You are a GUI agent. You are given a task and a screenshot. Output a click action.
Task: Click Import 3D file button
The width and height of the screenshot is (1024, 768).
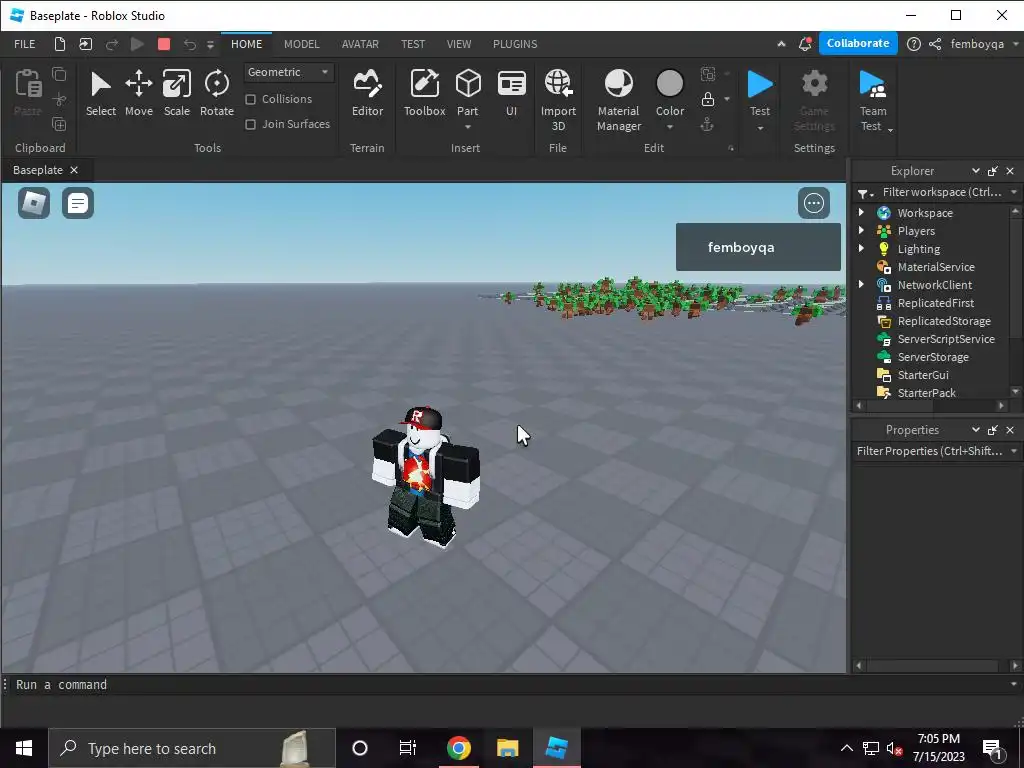[558, 101]
